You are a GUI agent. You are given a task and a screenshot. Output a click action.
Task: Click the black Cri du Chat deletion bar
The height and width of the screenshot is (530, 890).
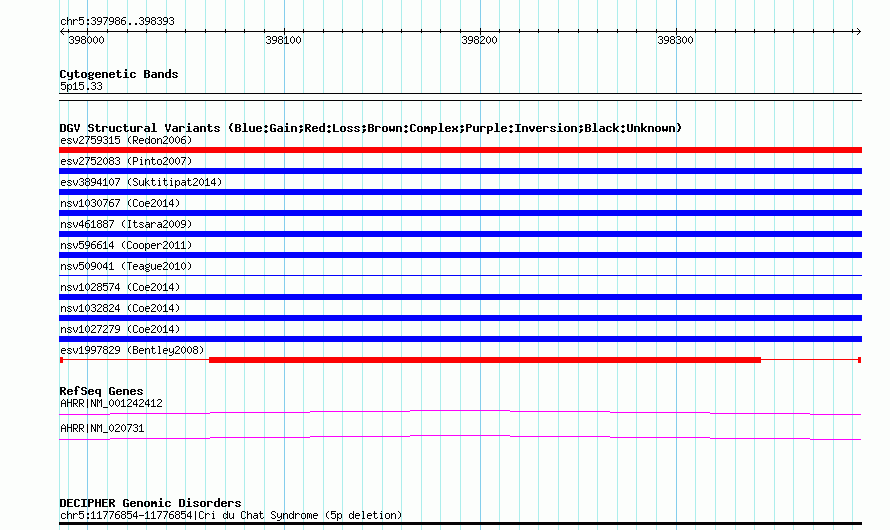pos(460,524)
